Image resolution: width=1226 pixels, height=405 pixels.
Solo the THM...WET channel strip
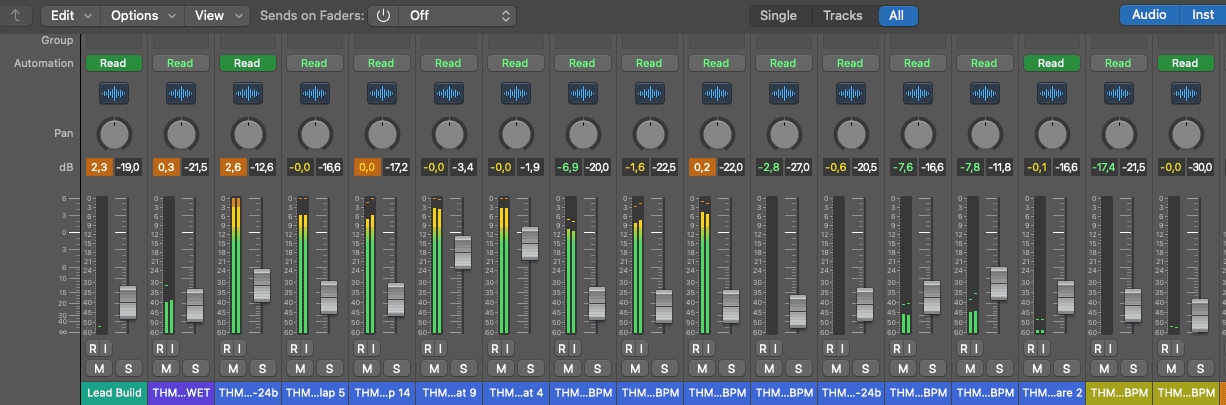pos(196,368)
